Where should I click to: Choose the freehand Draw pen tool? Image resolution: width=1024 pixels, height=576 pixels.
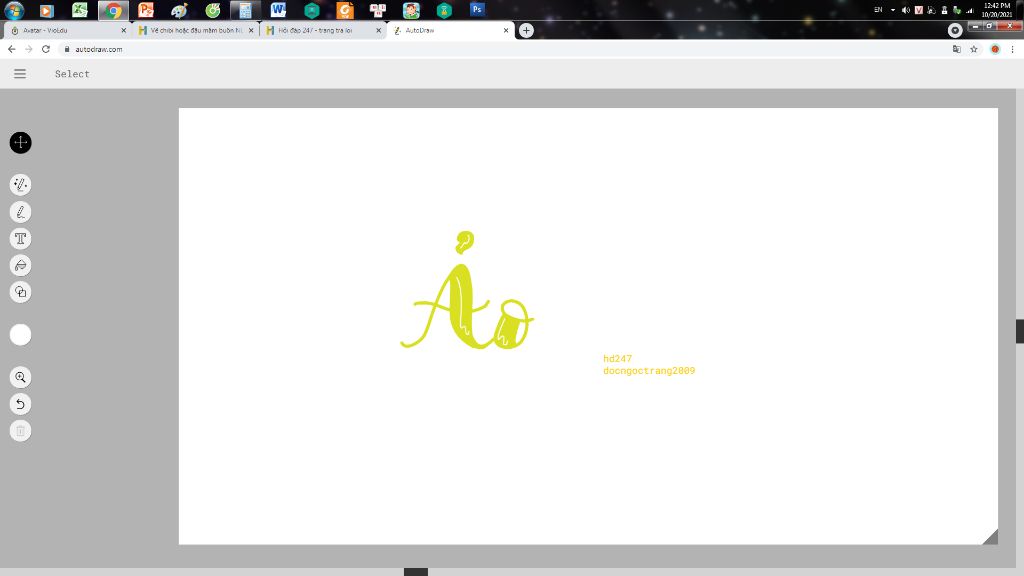(20, 212)
